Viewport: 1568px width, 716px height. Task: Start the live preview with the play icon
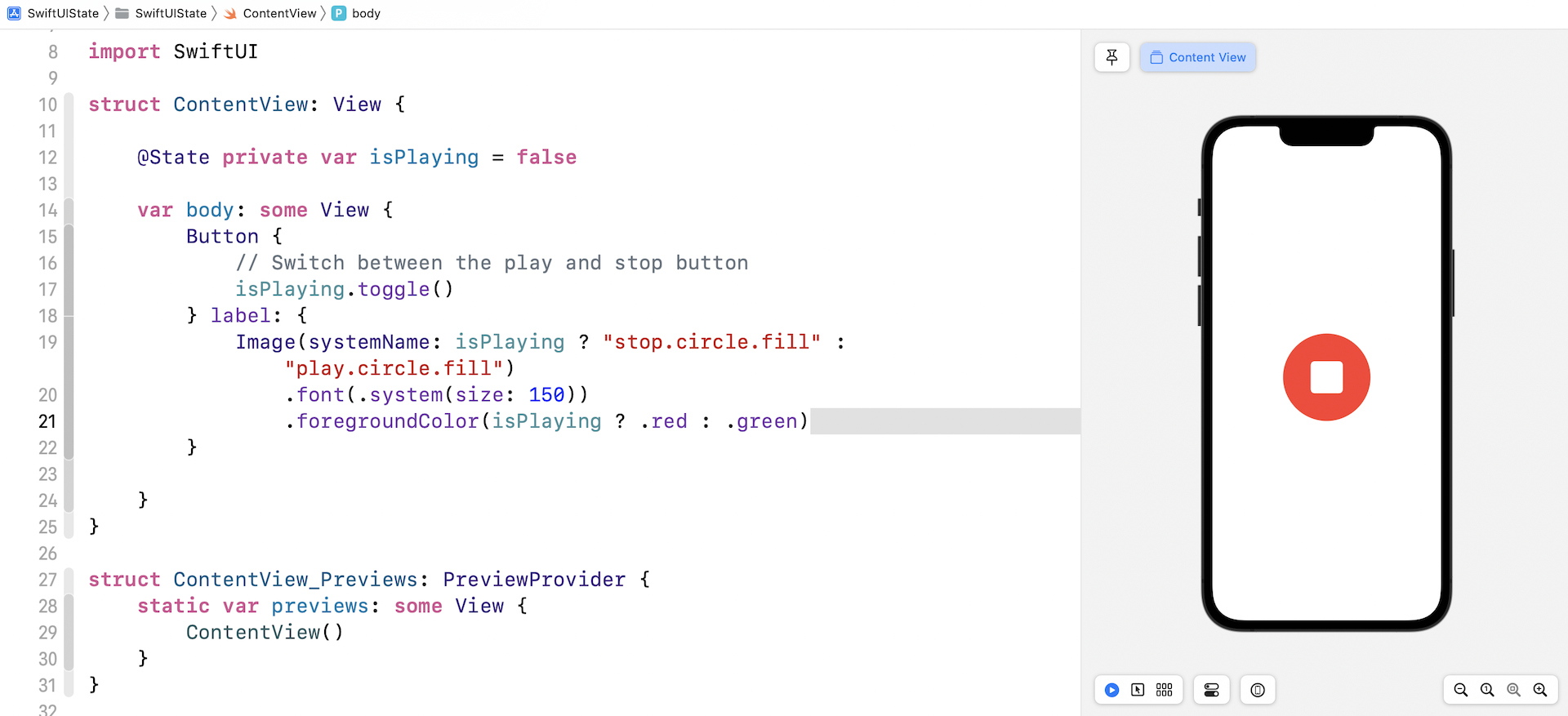point(1111,690)
